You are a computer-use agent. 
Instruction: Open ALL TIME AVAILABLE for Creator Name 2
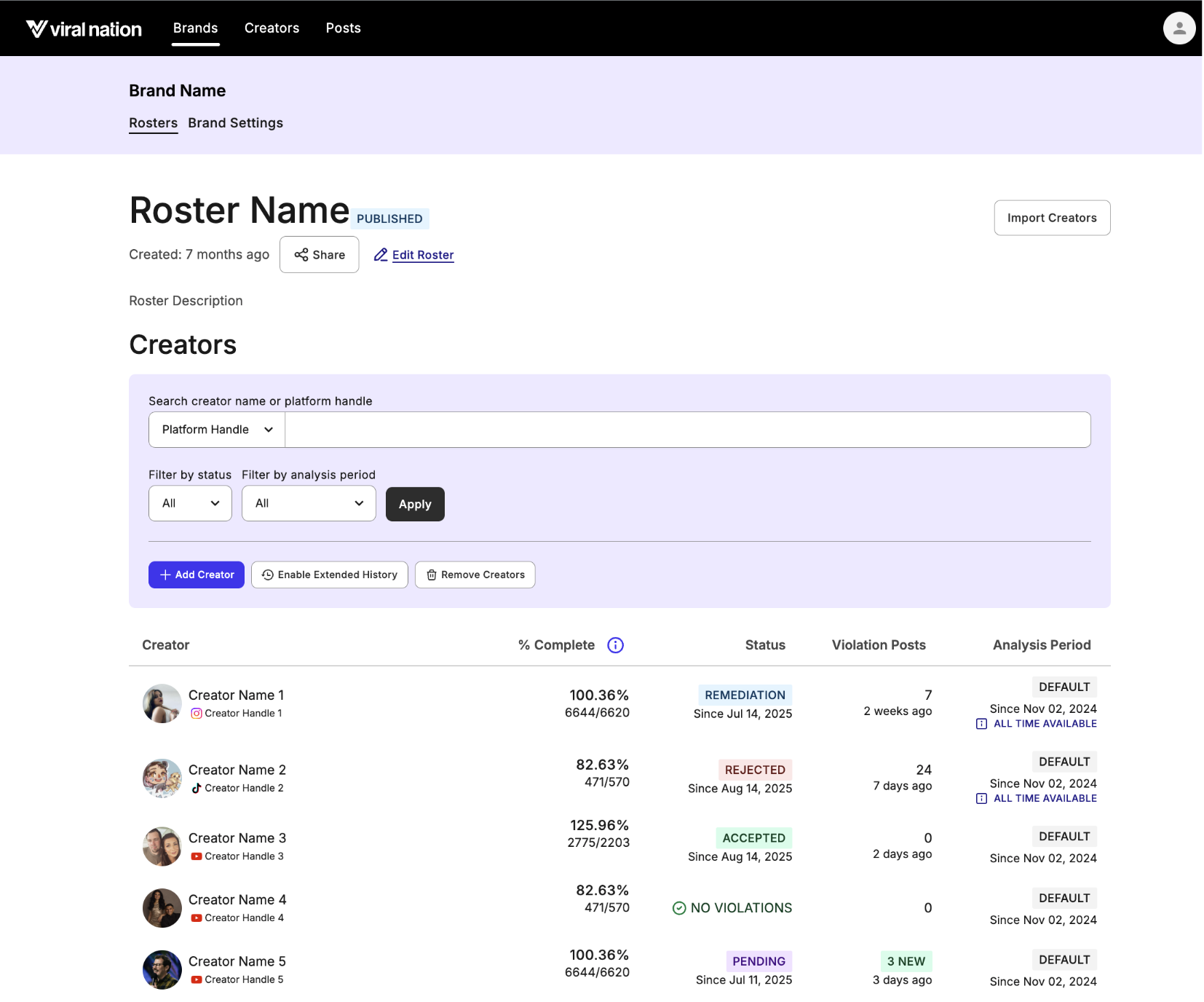pyautogui.click(x=1045, y=798)
